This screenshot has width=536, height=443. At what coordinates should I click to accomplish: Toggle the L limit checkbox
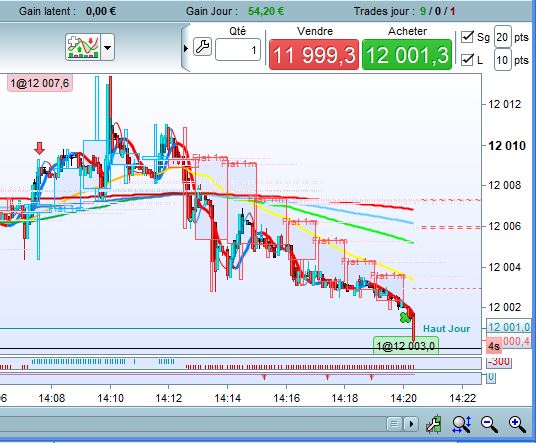pyautogui.click(x=467, y=60)
